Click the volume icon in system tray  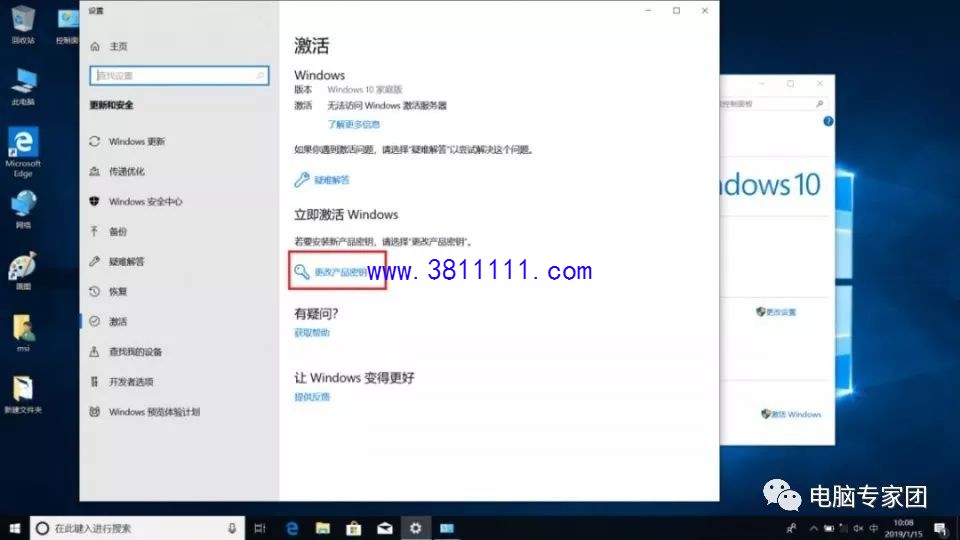tap(858, 528)
